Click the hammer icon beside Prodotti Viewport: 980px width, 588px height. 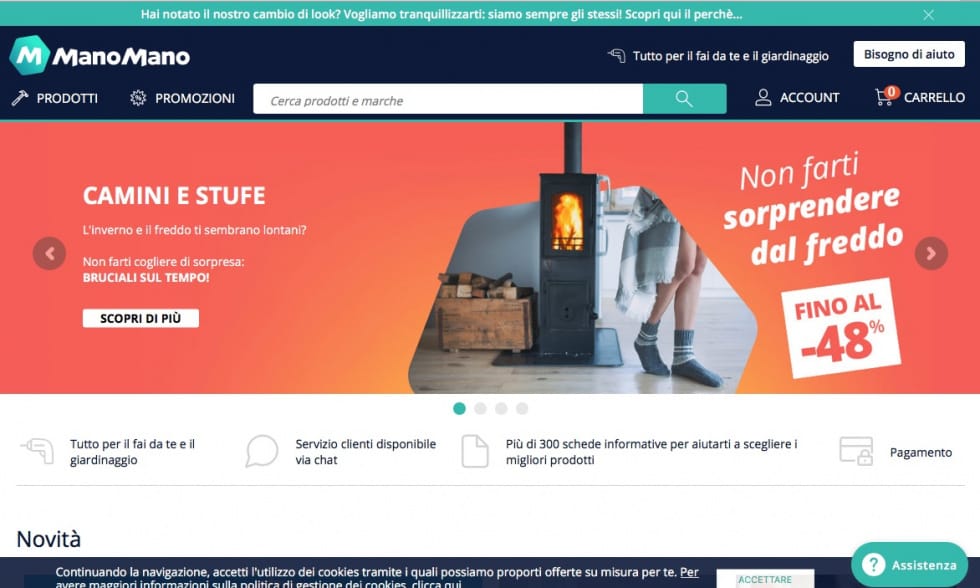[x=19, y=98]
